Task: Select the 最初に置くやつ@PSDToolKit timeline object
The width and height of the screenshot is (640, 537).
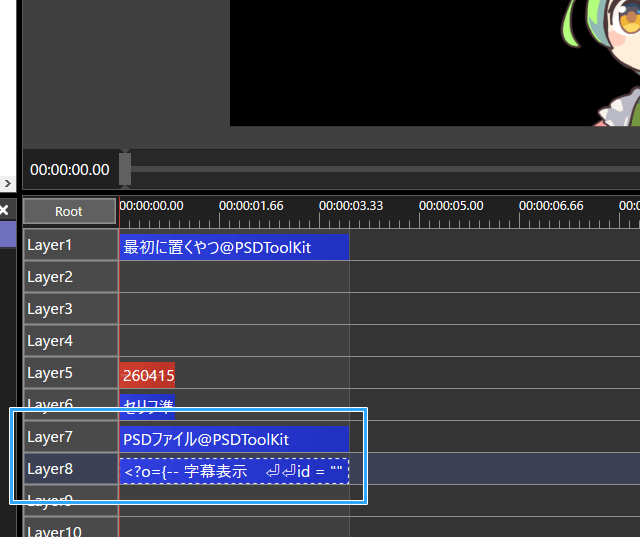Action: (x=233, y=246)
